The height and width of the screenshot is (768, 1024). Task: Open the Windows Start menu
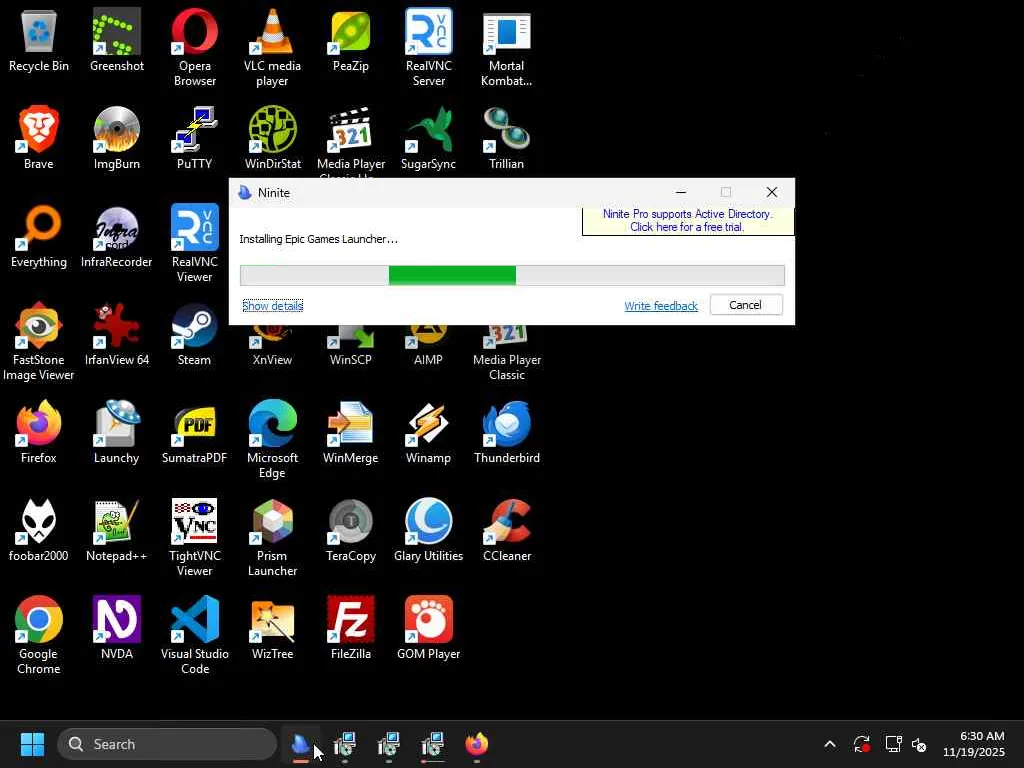click(32, 744)
